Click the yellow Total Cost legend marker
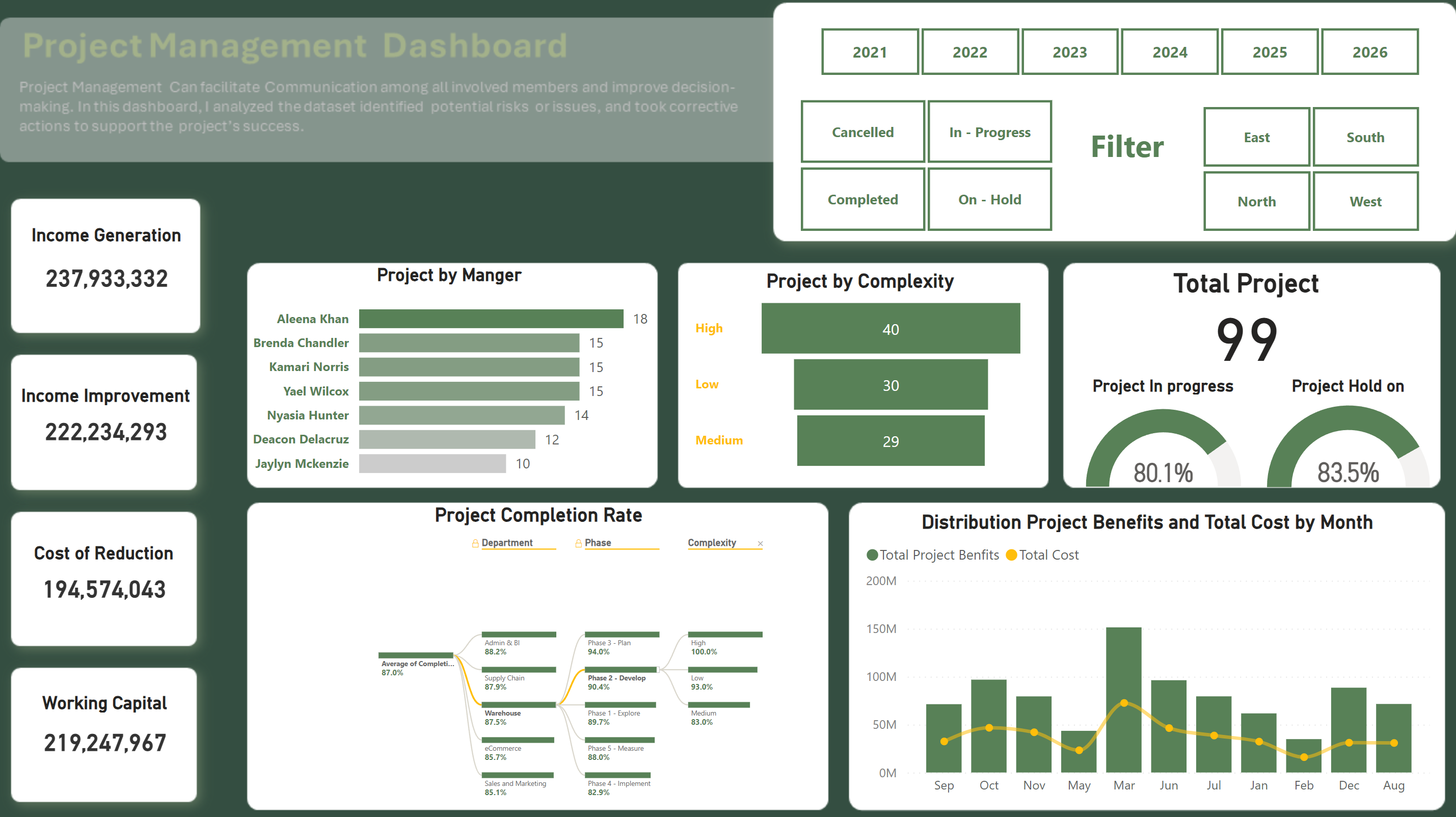 1011,555
